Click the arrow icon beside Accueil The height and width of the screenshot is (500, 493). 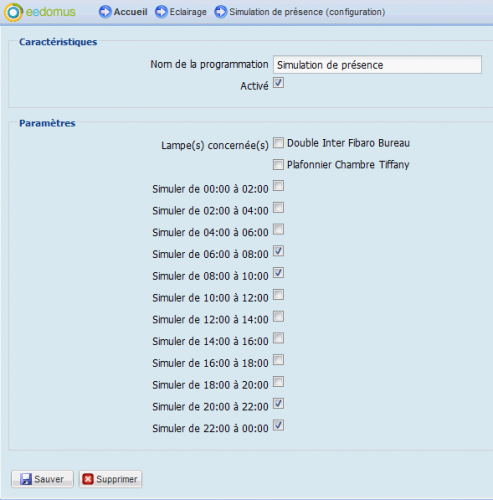[105, 12]
